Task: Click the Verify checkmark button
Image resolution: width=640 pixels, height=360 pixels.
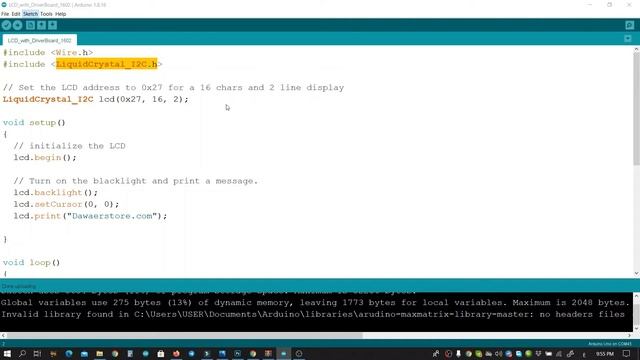Action: tap(6, 25)
